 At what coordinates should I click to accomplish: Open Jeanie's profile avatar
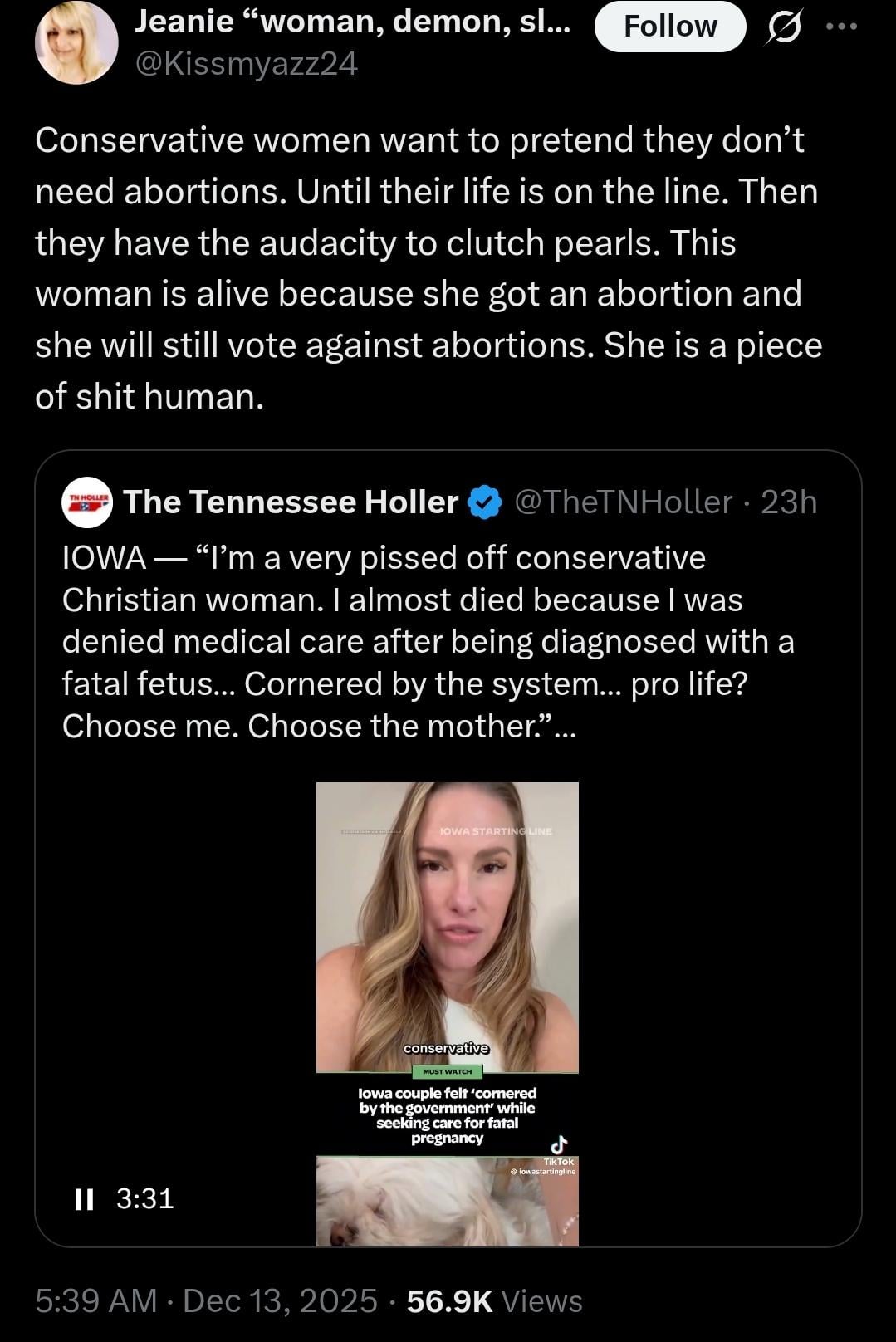click(x=76, y=43)
